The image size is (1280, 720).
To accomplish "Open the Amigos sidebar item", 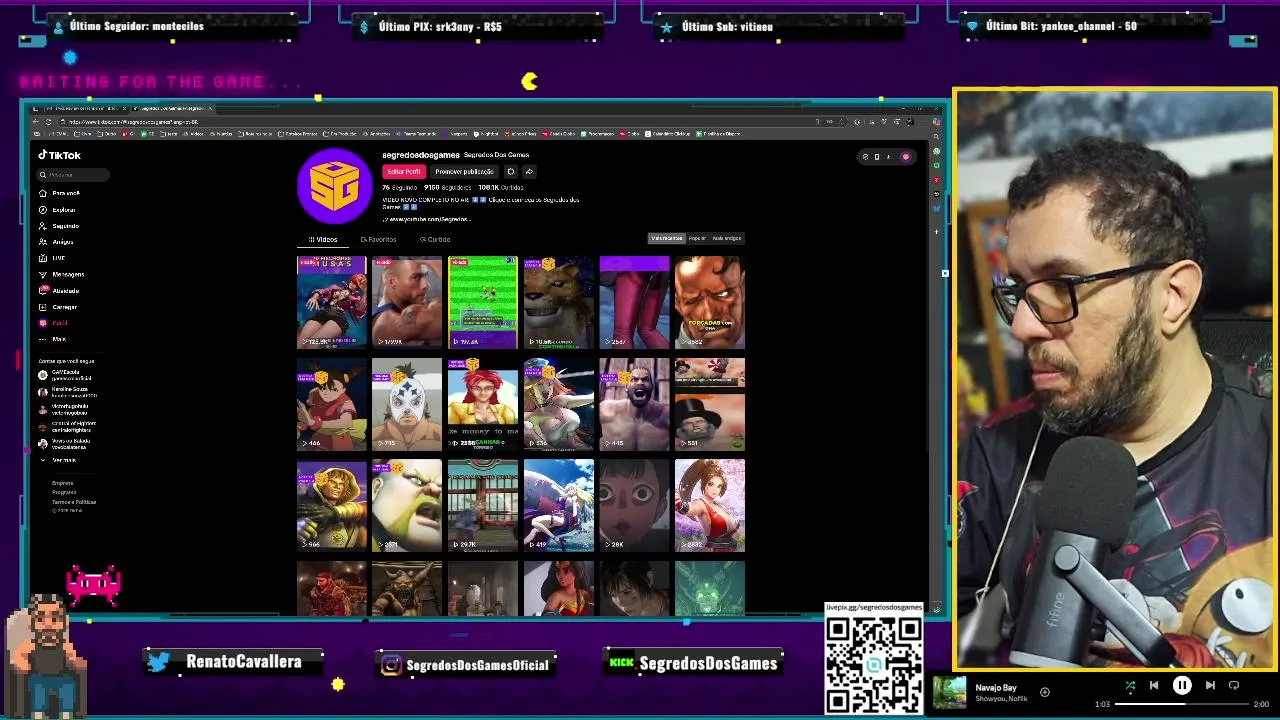I will tap(56, 242).
